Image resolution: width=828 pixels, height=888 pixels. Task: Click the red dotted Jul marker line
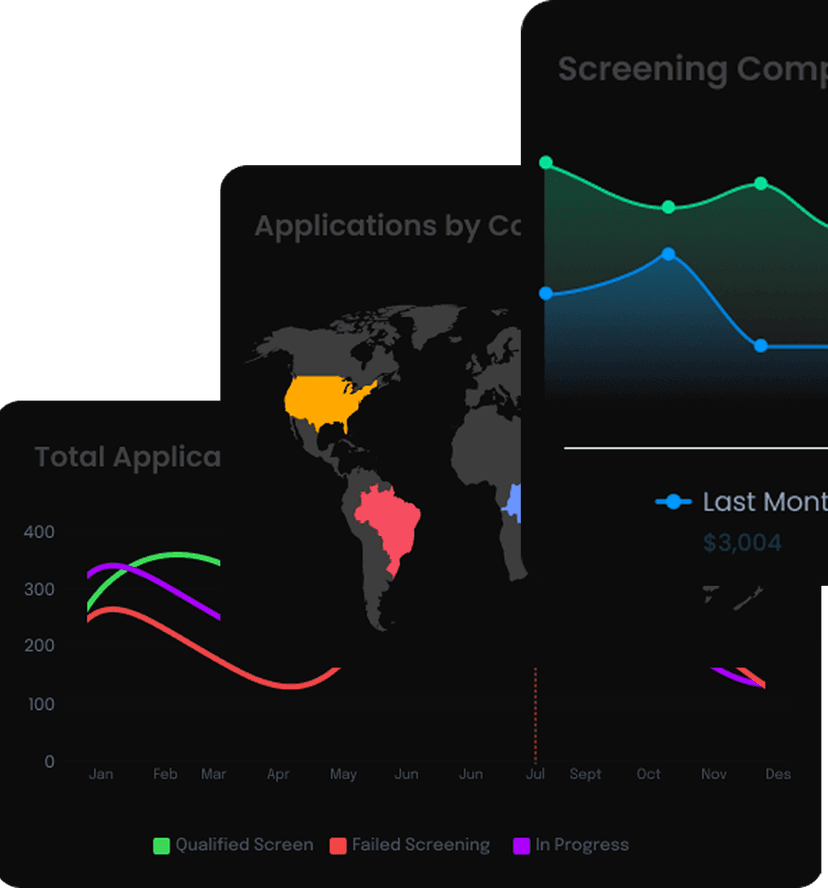(x=536, y=710)
